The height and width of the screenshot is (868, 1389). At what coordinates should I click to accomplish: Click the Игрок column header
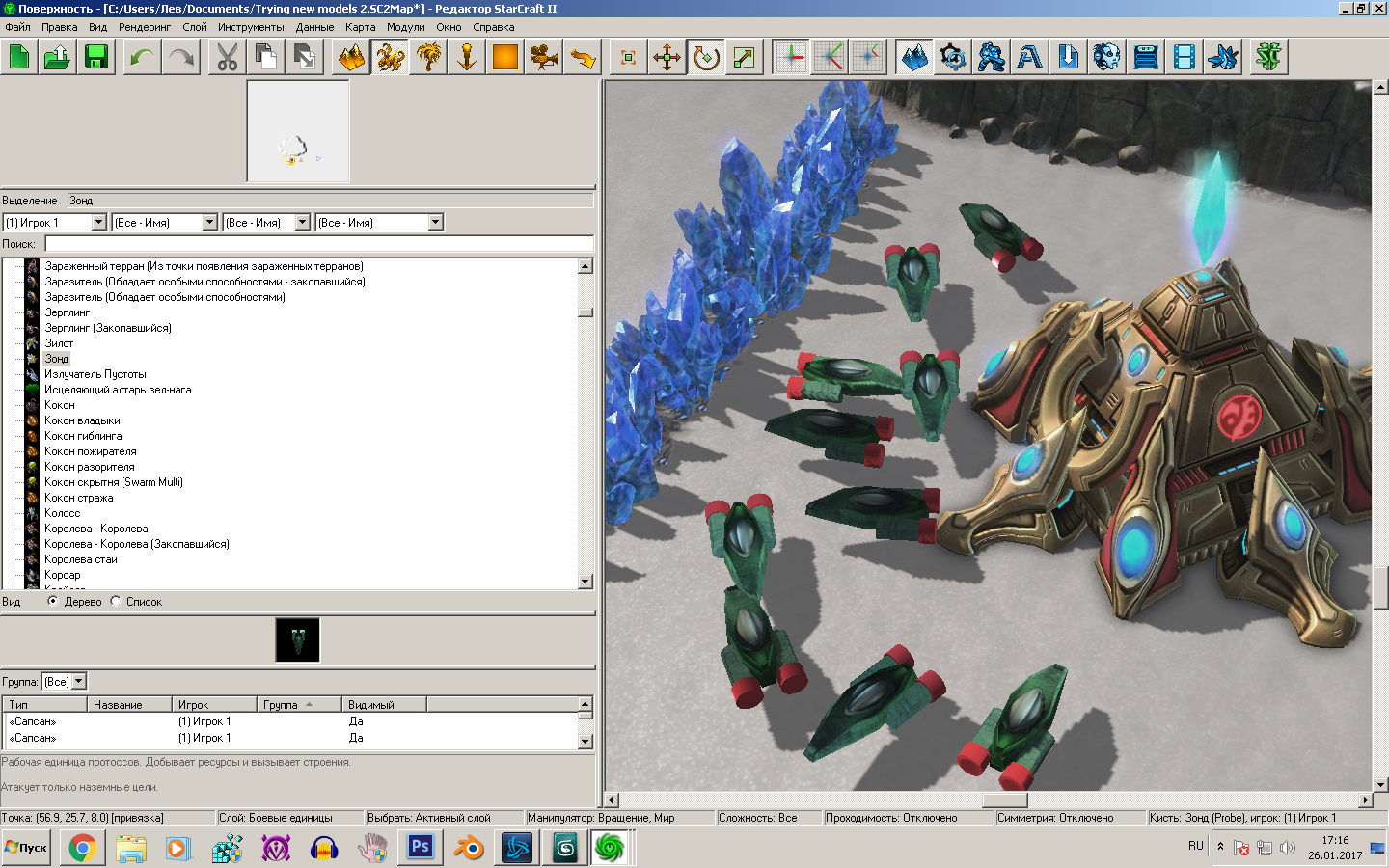click(x=214, y=705)
